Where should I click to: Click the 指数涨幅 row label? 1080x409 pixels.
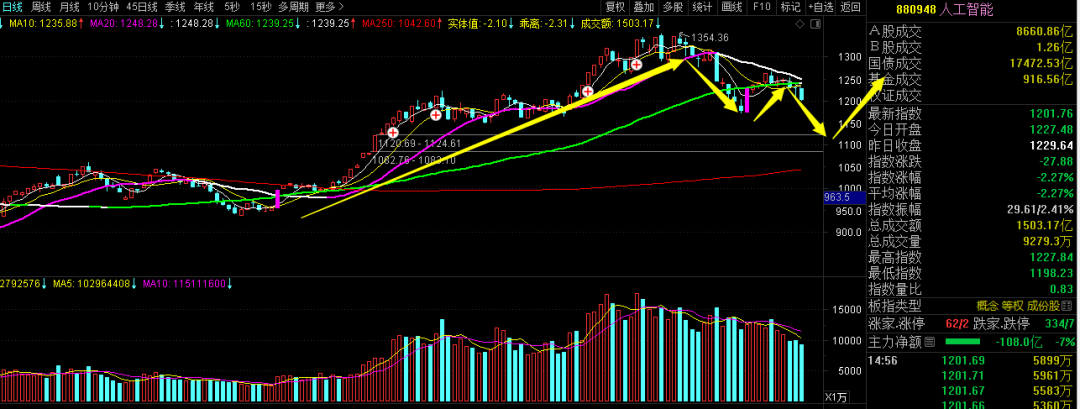coord(895,178)
